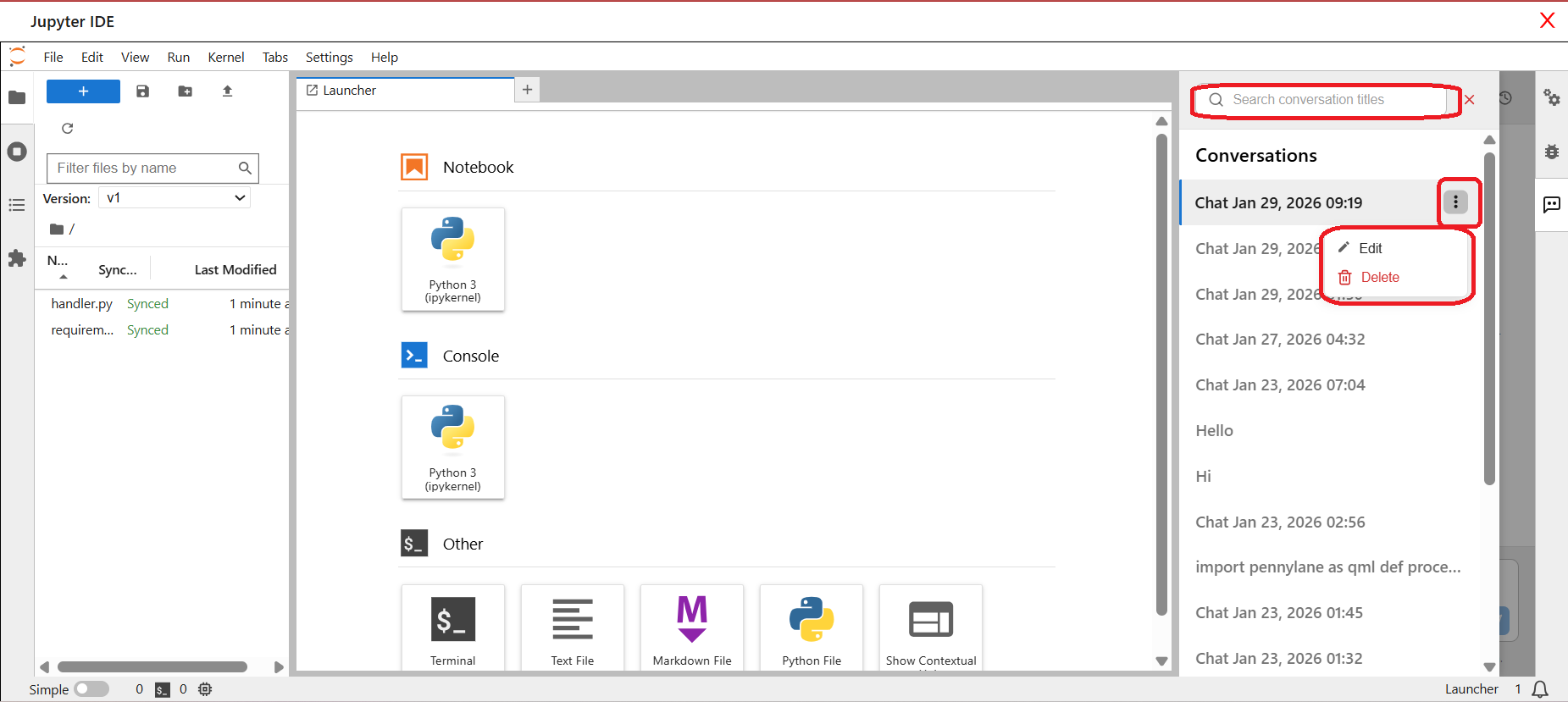Open the Hello conversation
Screen dimensions: 1568x702
click(1214, 430)
